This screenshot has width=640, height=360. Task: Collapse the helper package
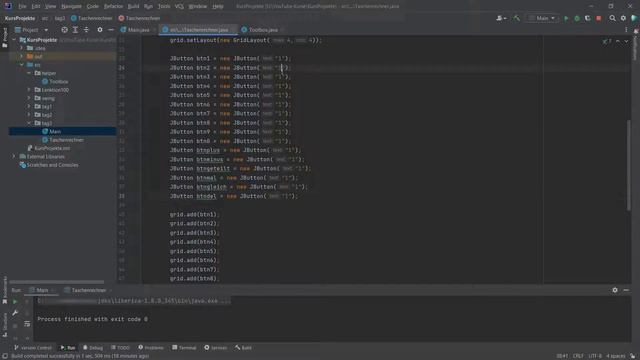pyautogui.click(x=29, y=73)
